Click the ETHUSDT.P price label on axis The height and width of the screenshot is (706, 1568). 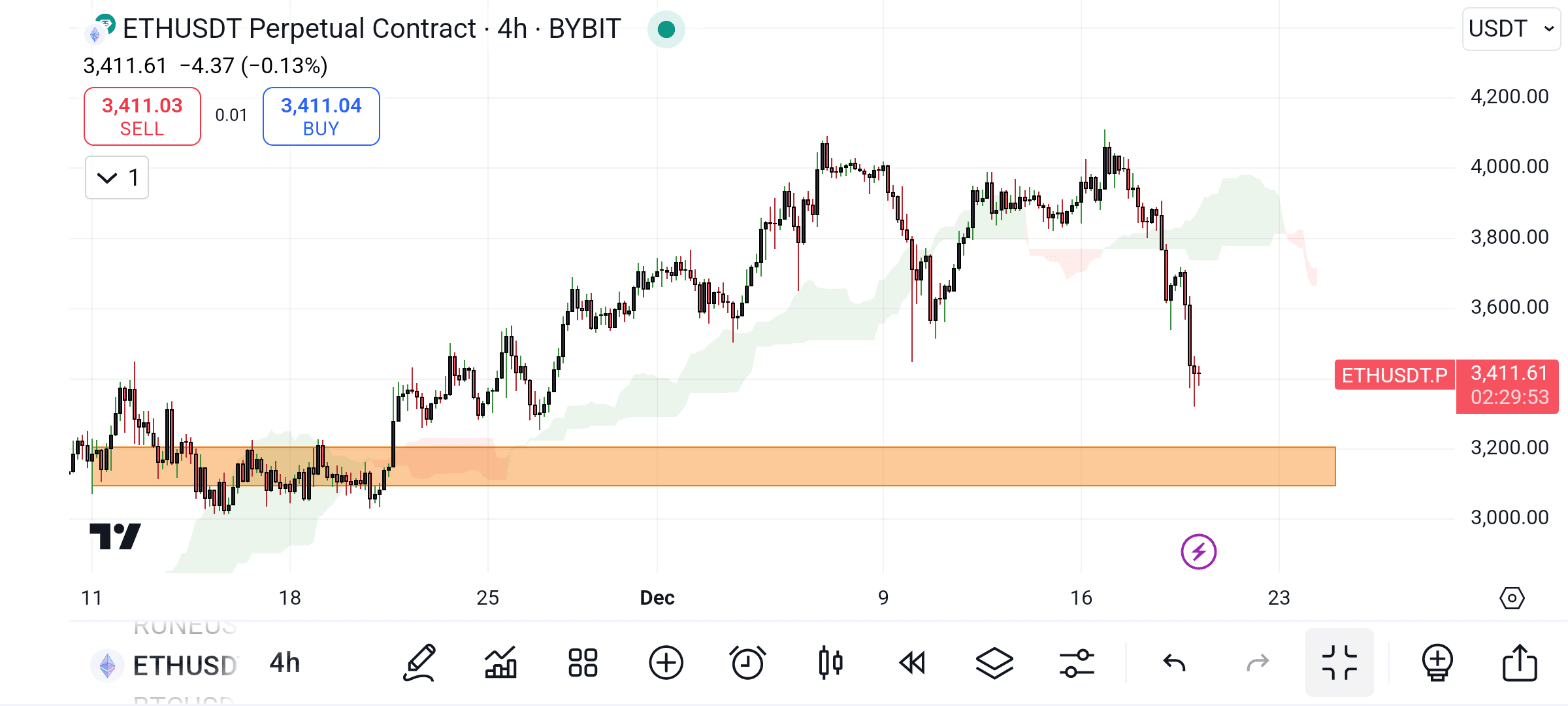point(1395,375)
